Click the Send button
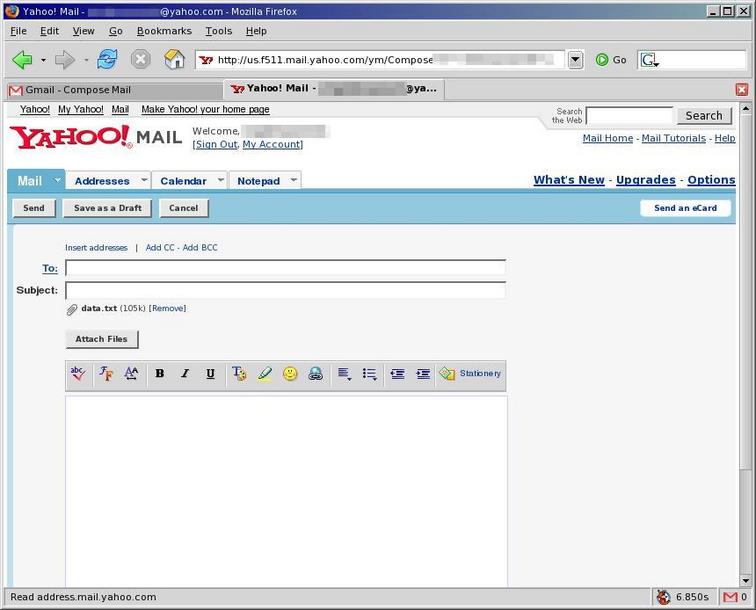 click(34, 208)
